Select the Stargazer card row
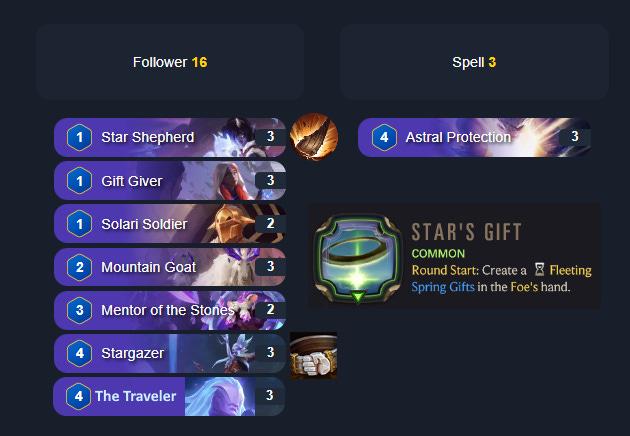Screen dimensions: 630x436 (170, 353)
